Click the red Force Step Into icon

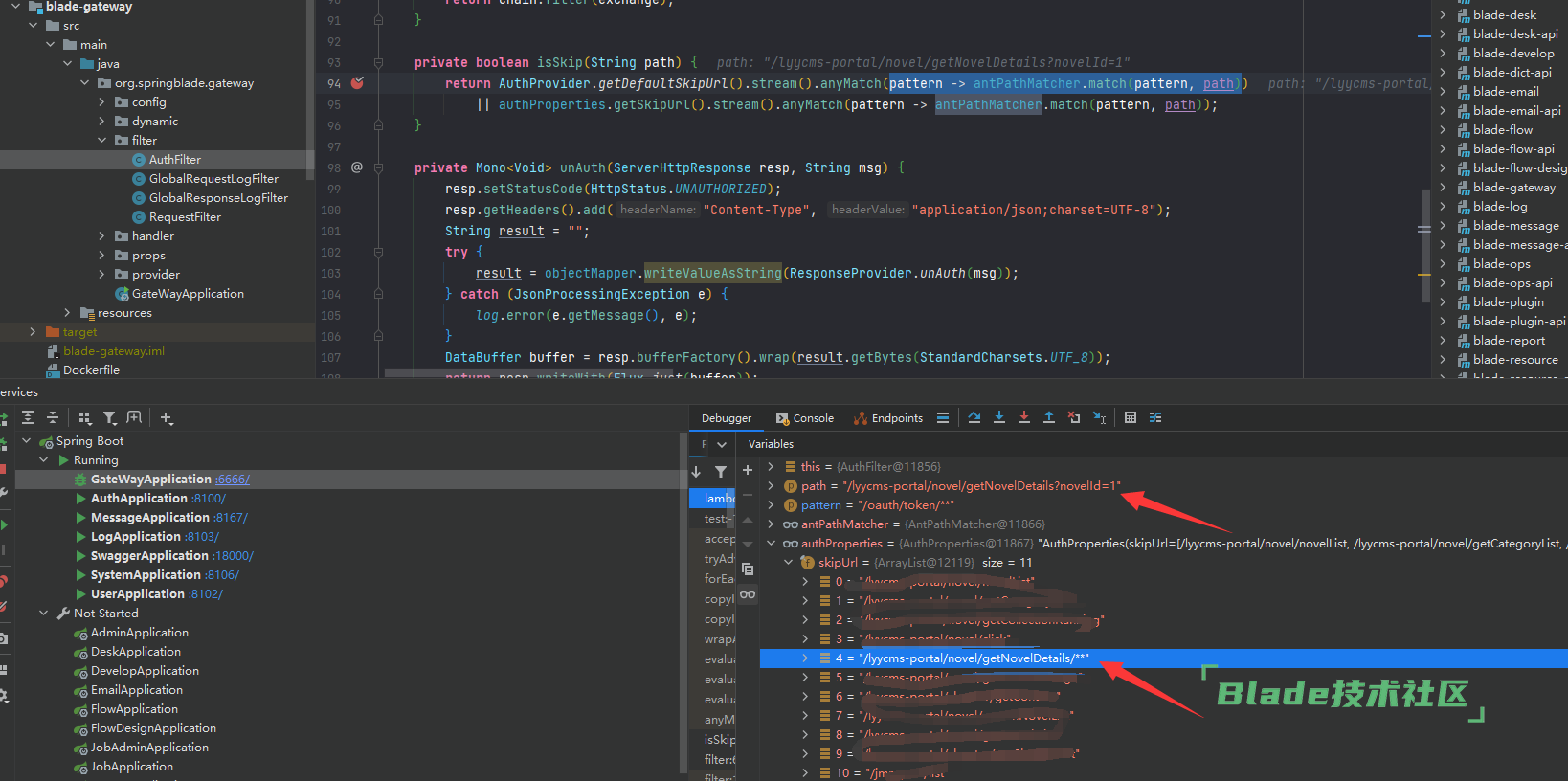pyautogui.click(x=1024, y=417)
